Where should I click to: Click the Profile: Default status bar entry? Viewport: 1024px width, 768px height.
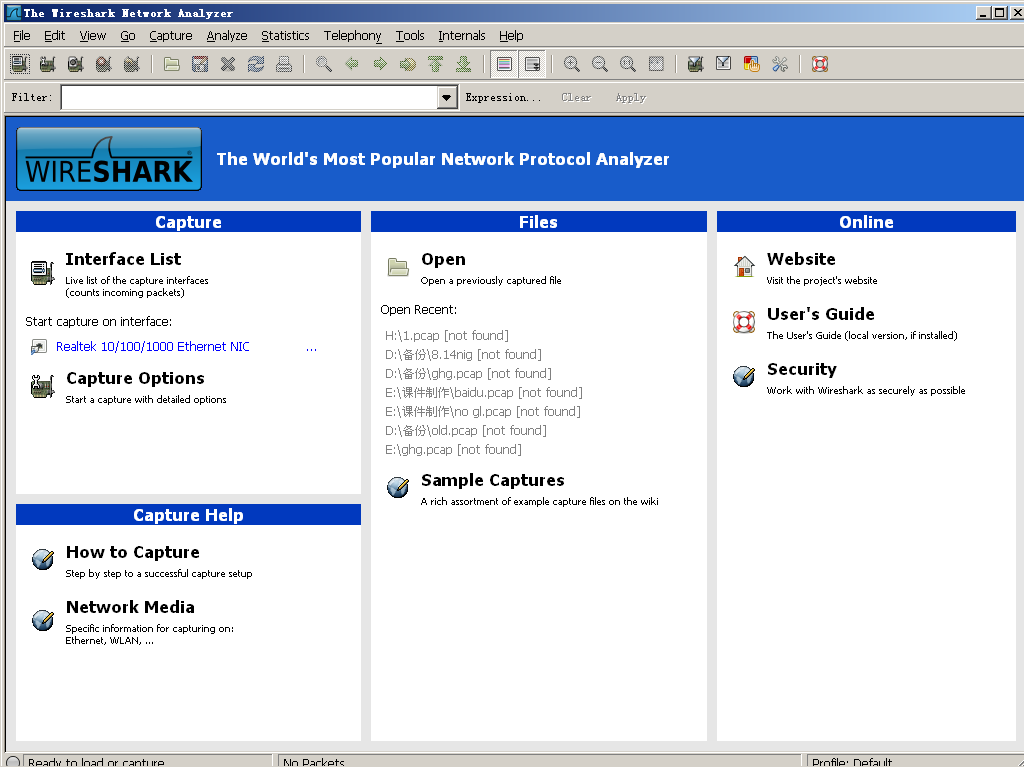(x=852, y=762)
